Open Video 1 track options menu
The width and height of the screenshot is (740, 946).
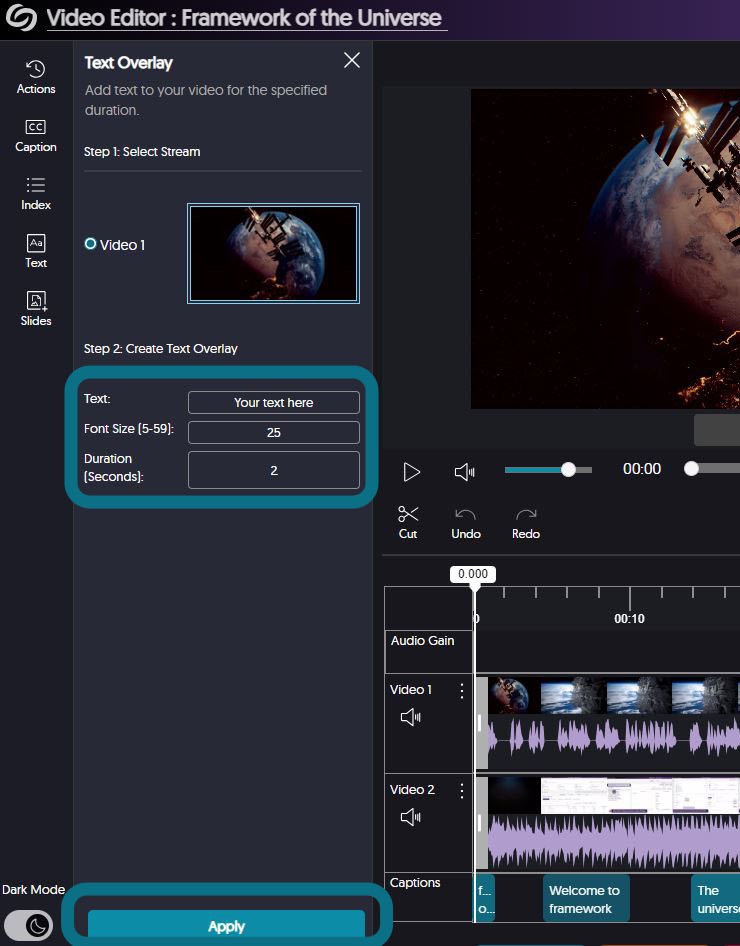[x=462, y=691]
